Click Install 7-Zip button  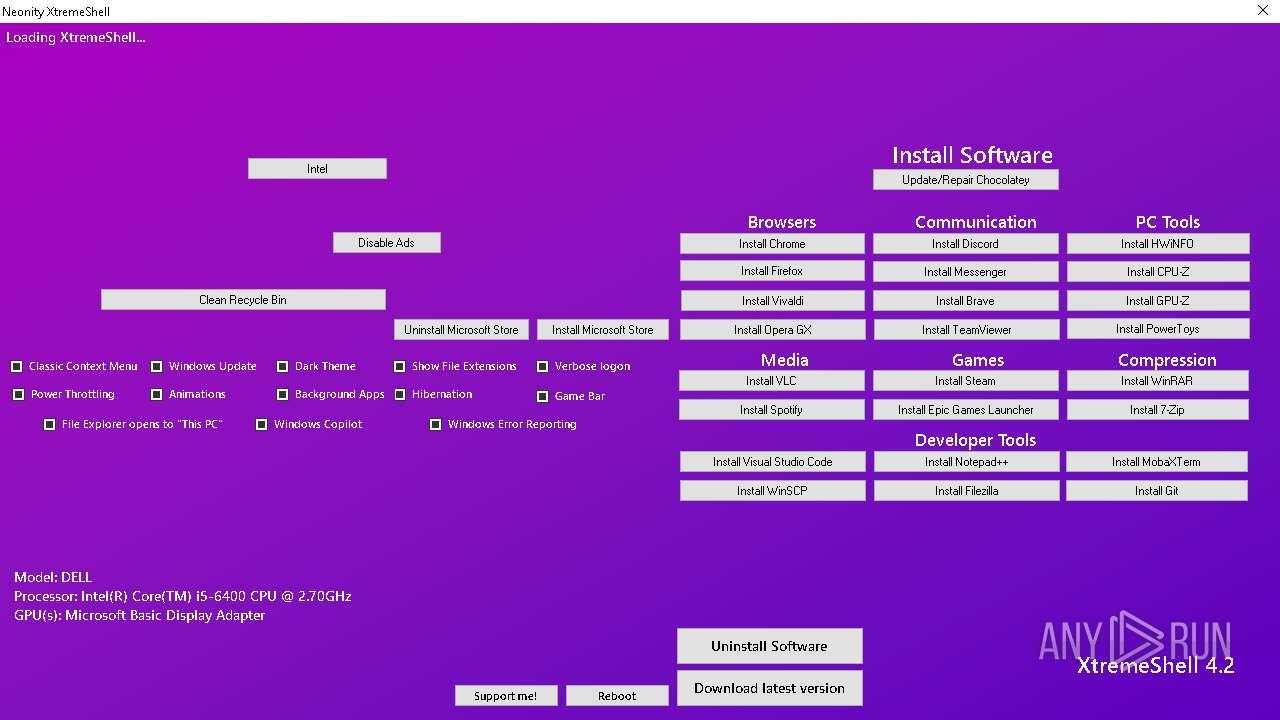[x=1157, y=410]
